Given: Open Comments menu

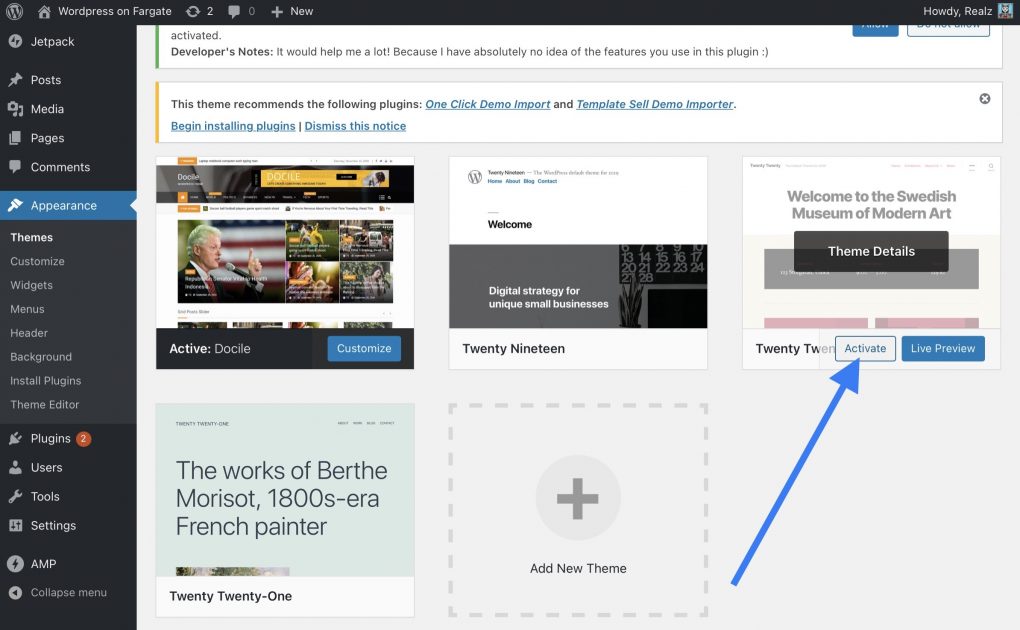Looking at the screenshot, I should coord(60,167).
